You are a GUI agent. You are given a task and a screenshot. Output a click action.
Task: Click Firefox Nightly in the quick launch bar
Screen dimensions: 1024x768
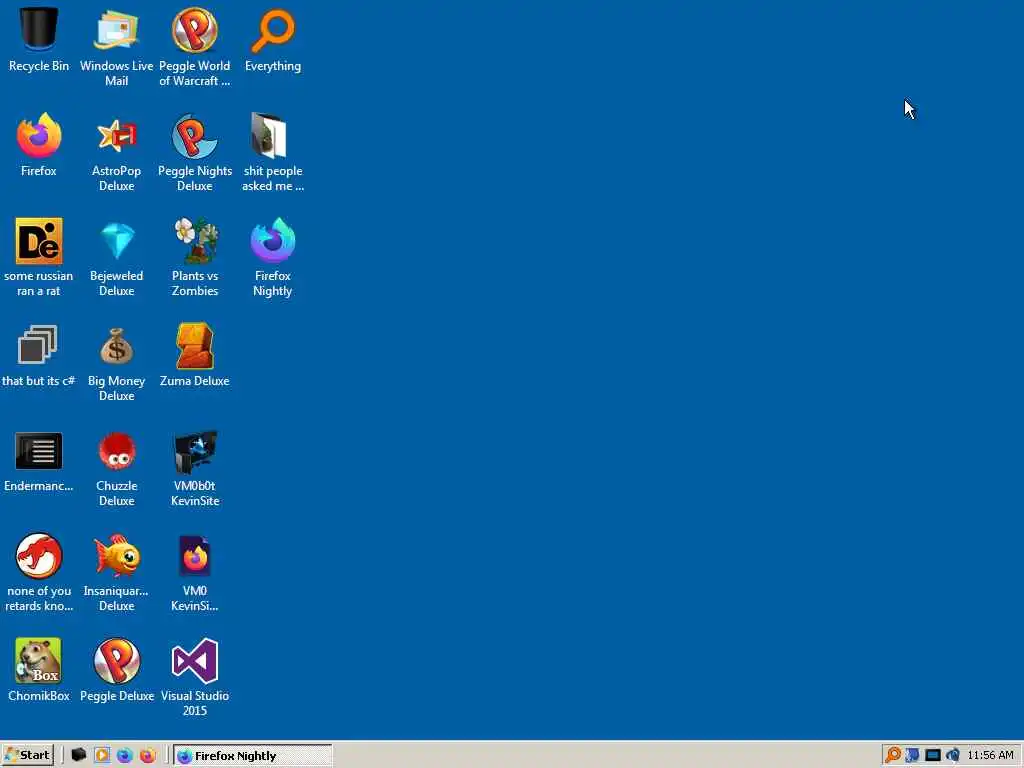[125, 755]
